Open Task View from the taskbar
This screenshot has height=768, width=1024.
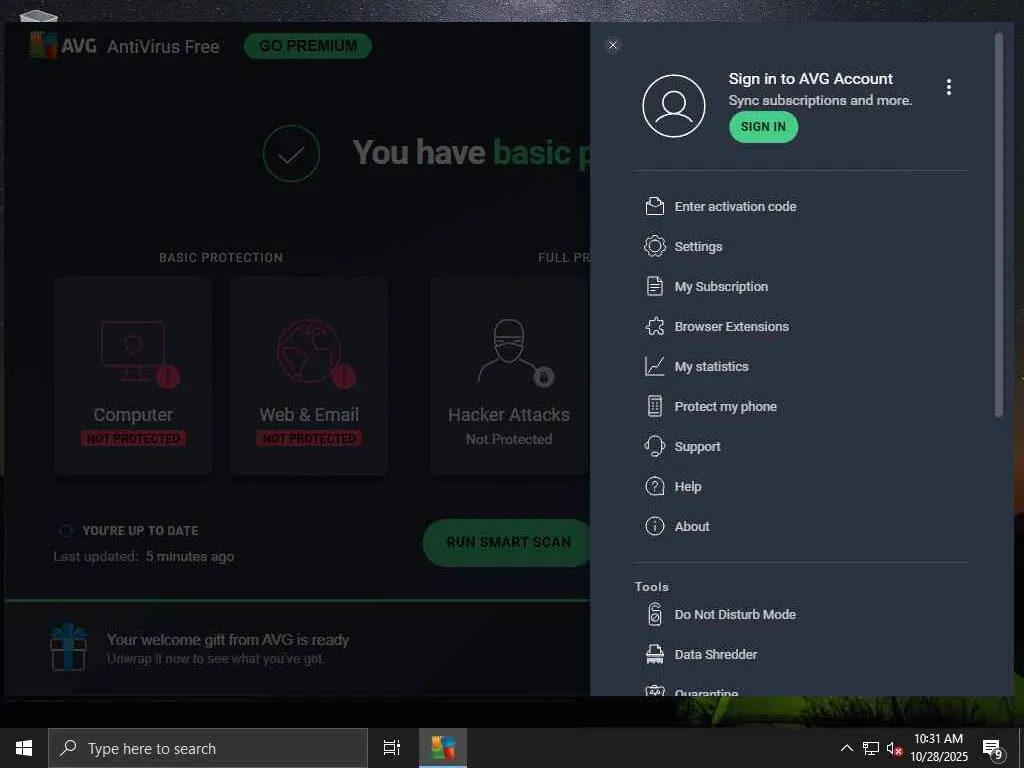(x=392, y=748)
